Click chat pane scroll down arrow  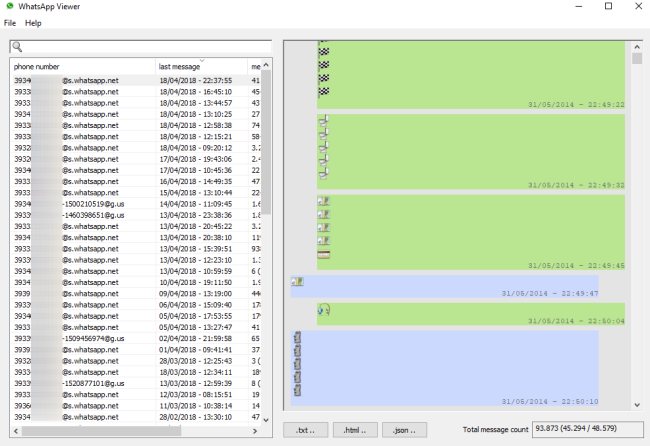[637, 405]
